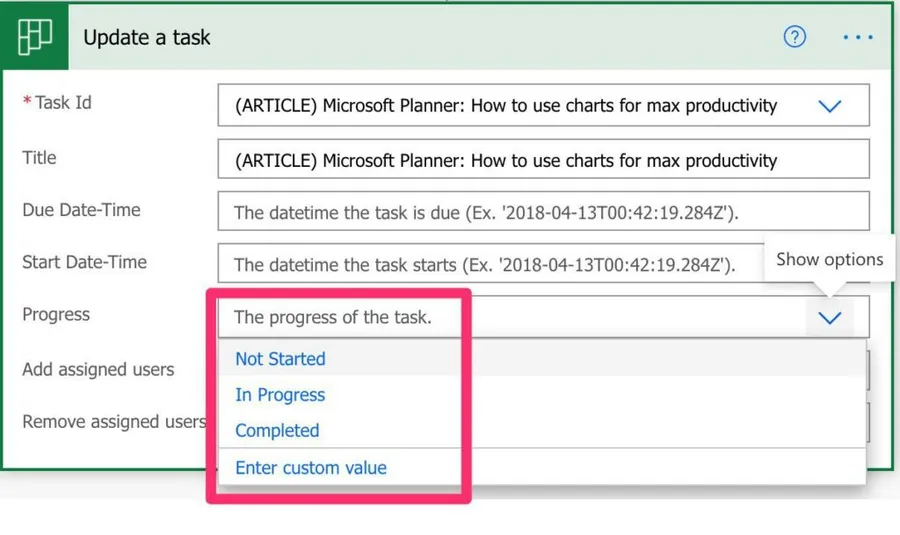Open the help question mark icon
Image resolution: width=900 pixels, height=535 pixels.
(x=794, y=38)
